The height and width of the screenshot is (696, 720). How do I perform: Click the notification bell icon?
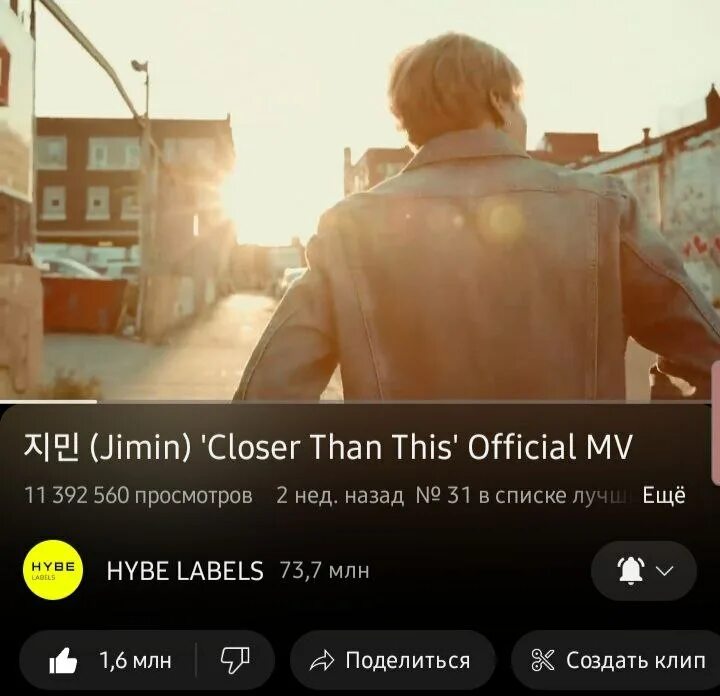[x=631, y=571]
